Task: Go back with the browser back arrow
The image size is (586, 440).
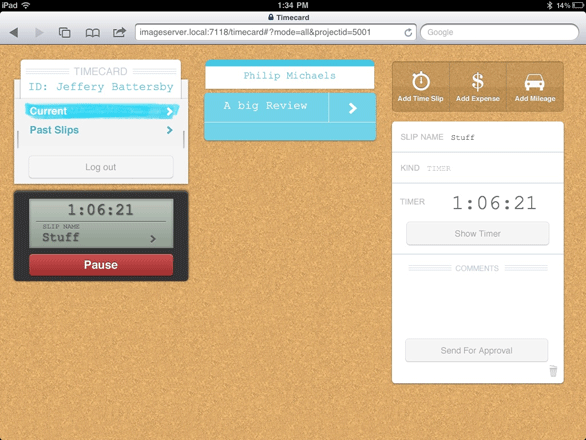Action: [x=14, y=33]
